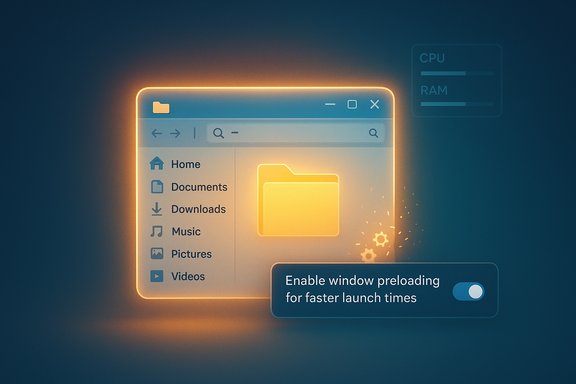Click the RAM label in monitor widget
The height and width of the screenshot is (384, 576).
(434, 90)
